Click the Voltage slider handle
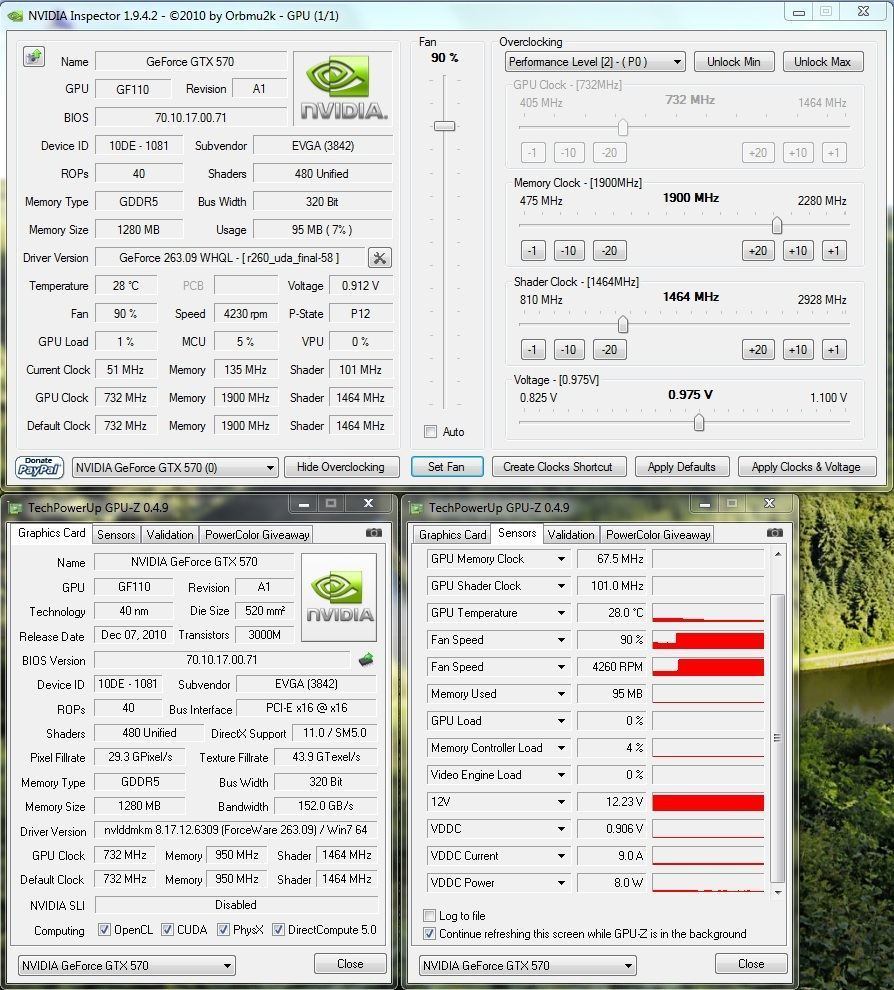 (x=698, y=422)
